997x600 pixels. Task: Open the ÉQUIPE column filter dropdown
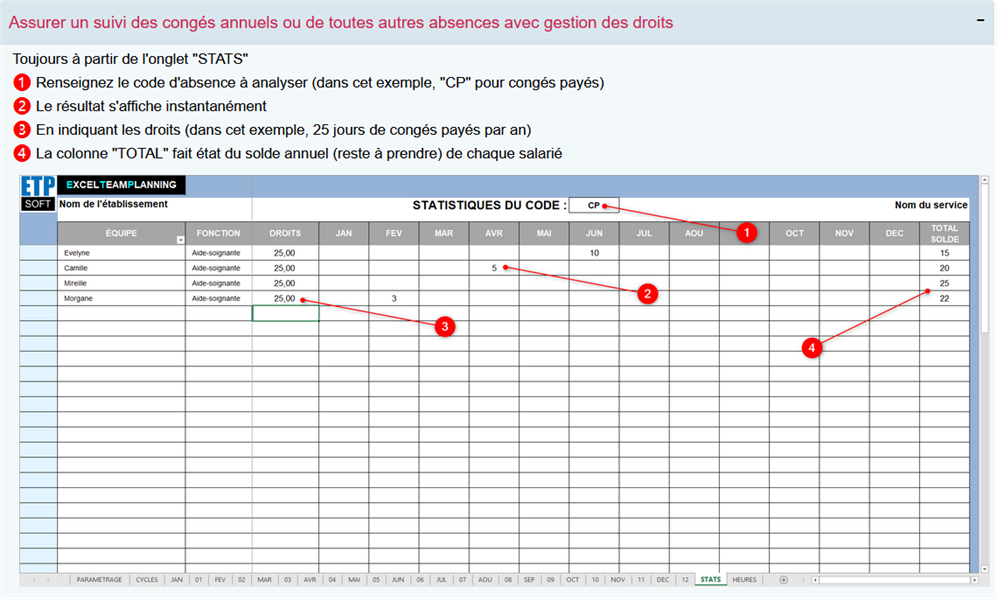pos(181,240)
